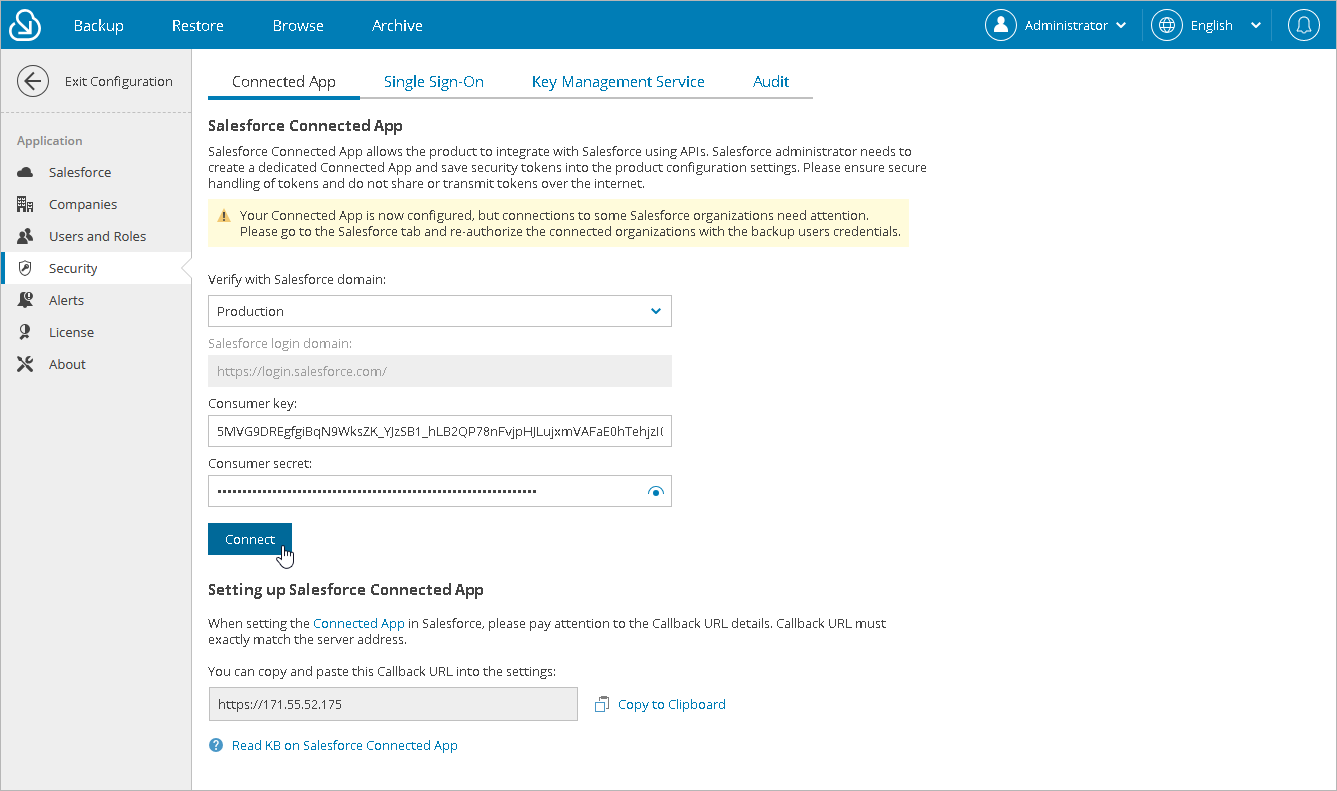The image size is (1337, 791).
Task: Show the consumer secret with eye icon
Action: click(656, 491)
